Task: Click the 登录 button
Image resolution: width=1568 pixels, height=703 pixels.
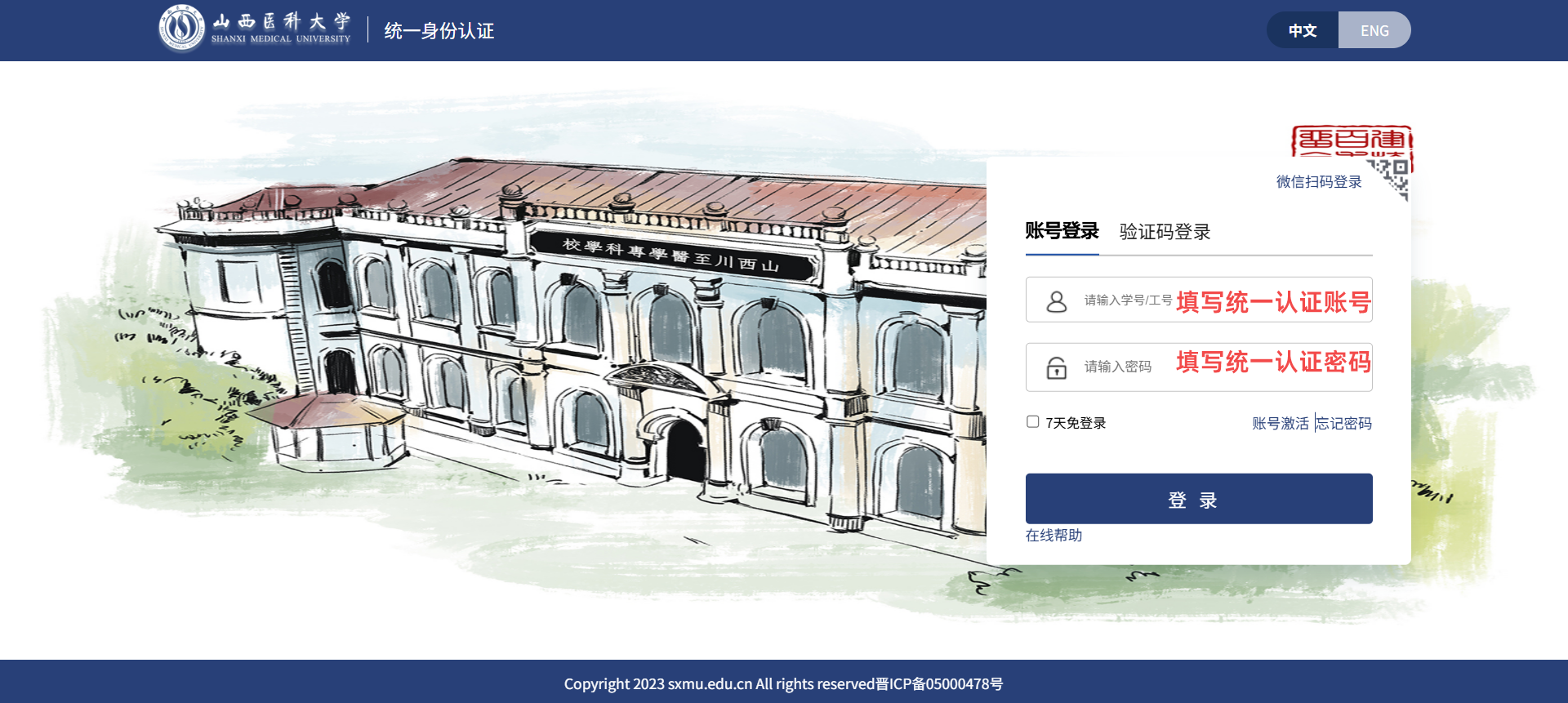Action: tap(1199, 499)
